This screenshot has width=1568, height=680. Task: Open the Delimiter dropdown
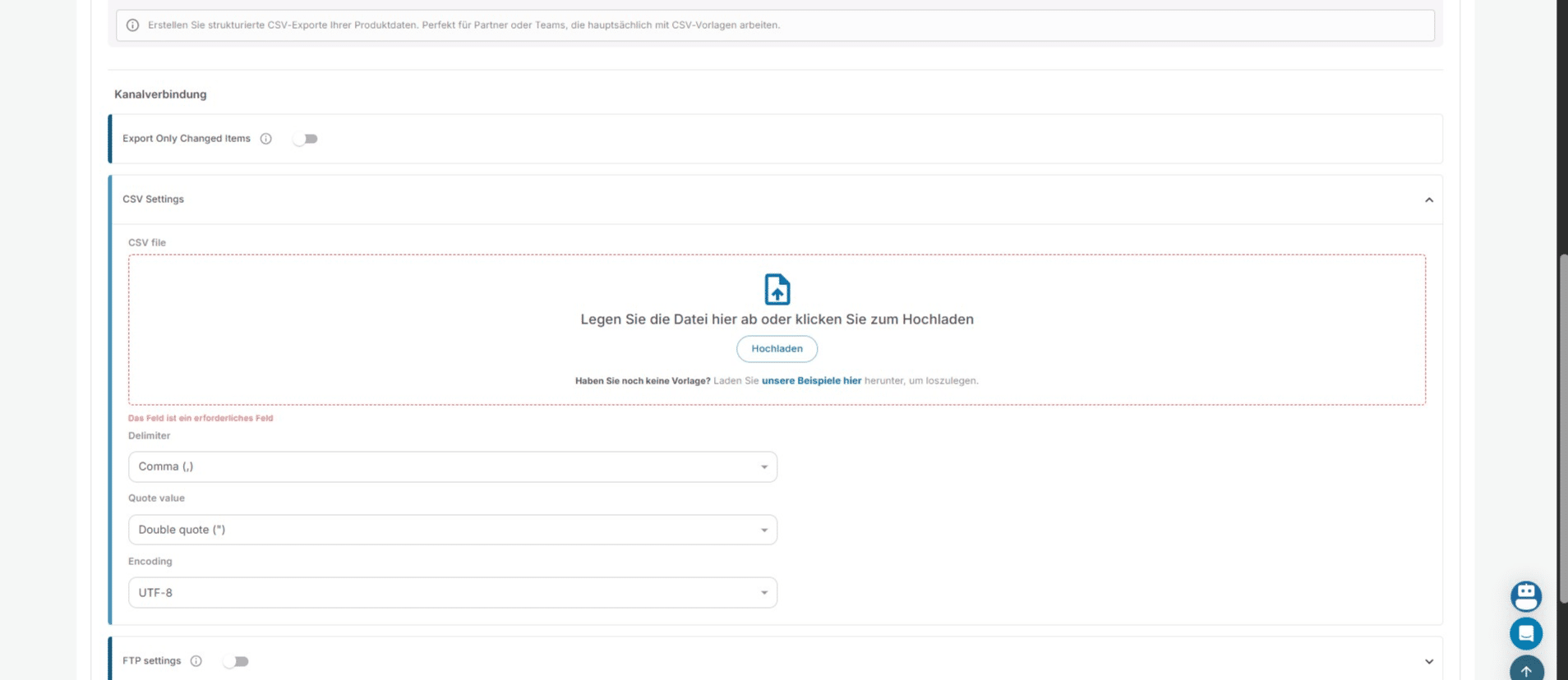tap(452, 466)
